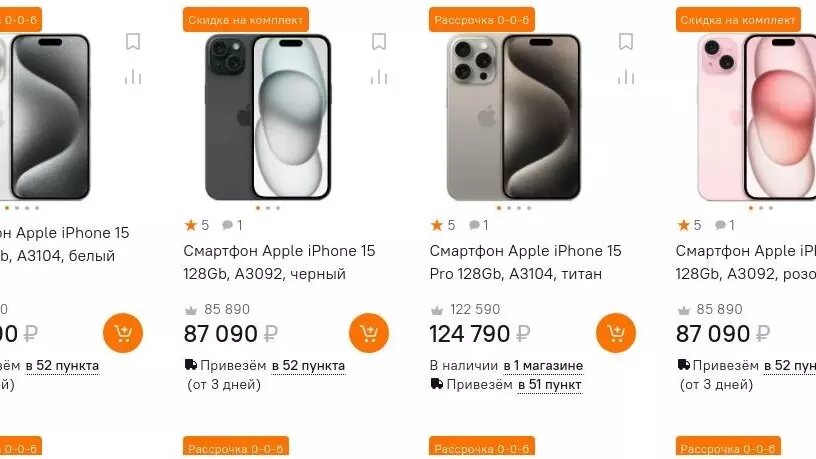Screen dimensions: 816x459
Task: Bookmark the iPhone 15 Pro titanium
Action: [x=626, y=41]
